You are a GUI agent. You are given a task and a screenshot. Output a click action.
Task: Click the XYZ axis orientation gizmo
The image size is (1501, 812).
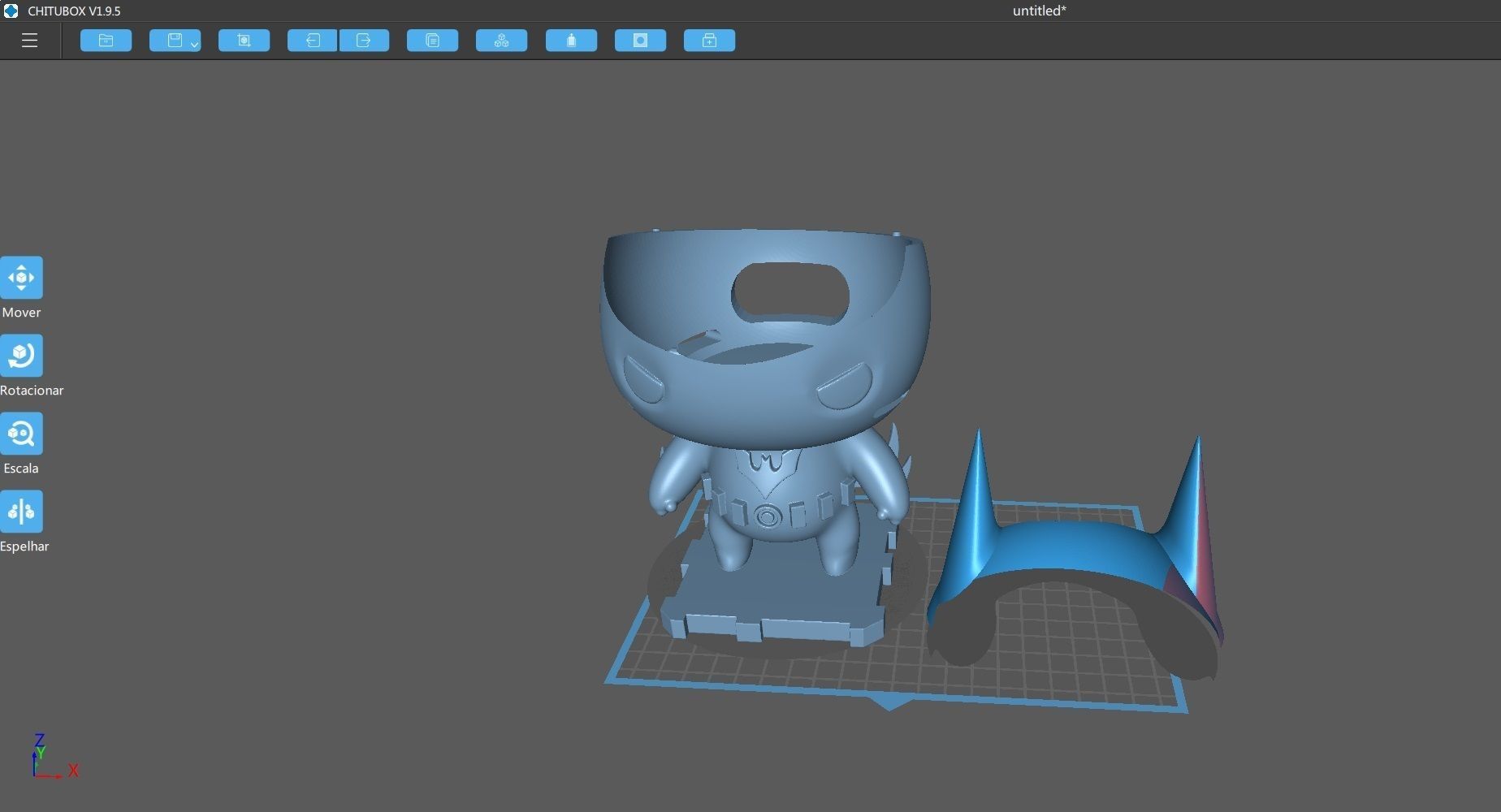[54, 757]
